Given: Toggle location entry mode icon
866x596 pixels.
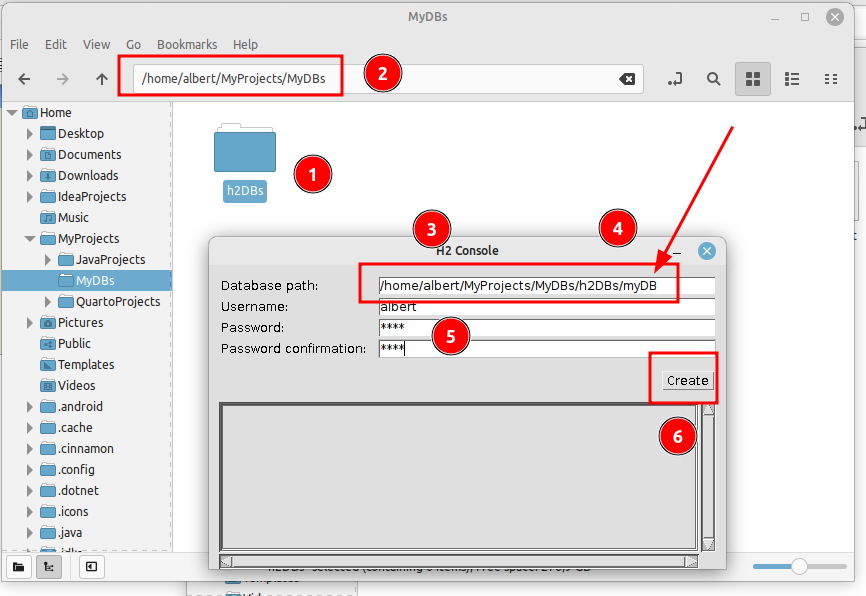Looking at the screenshot, I should click(x=675, y=79).
